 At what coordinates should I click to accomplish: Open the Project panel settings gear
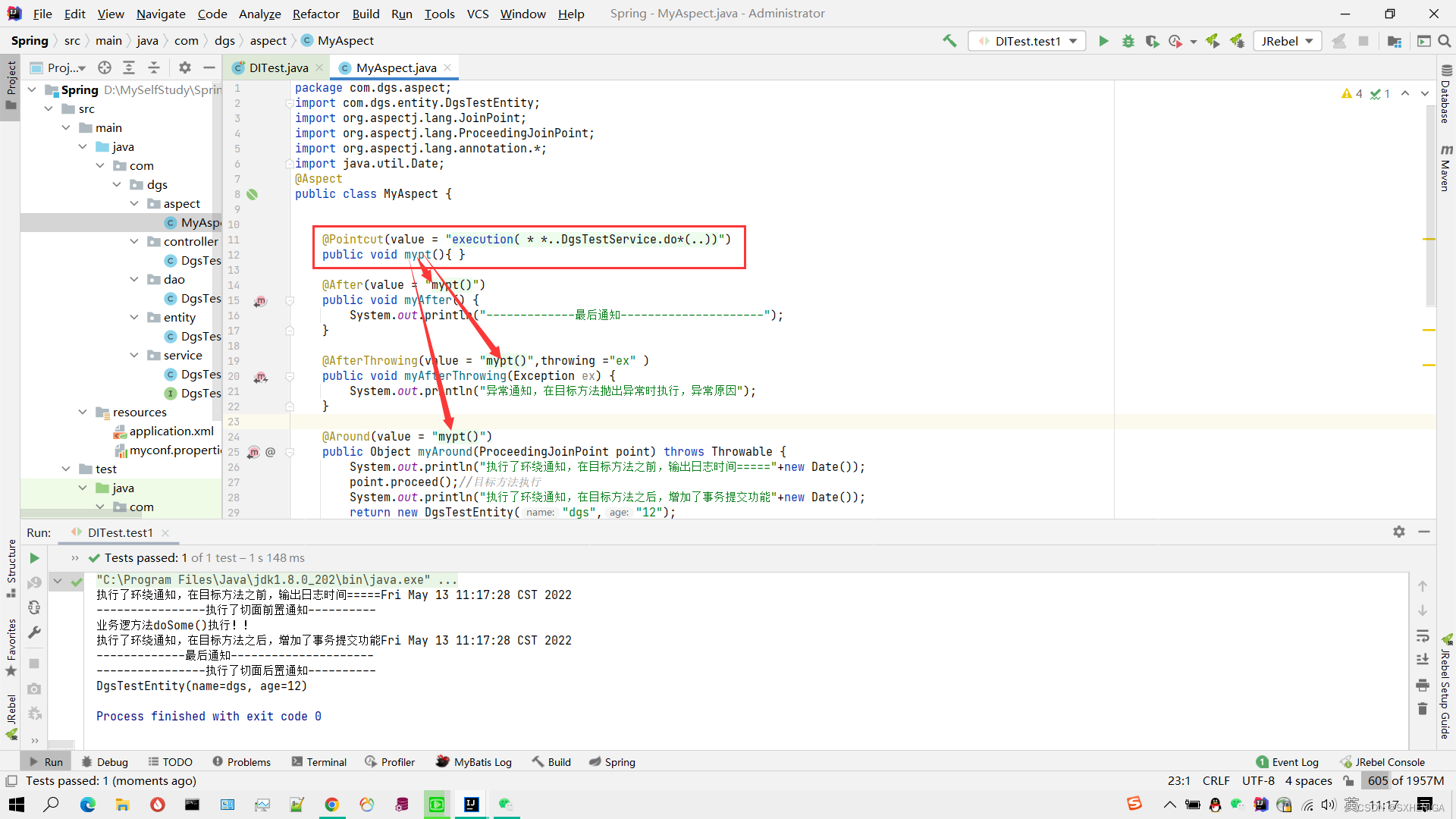(x=184, y=67)
